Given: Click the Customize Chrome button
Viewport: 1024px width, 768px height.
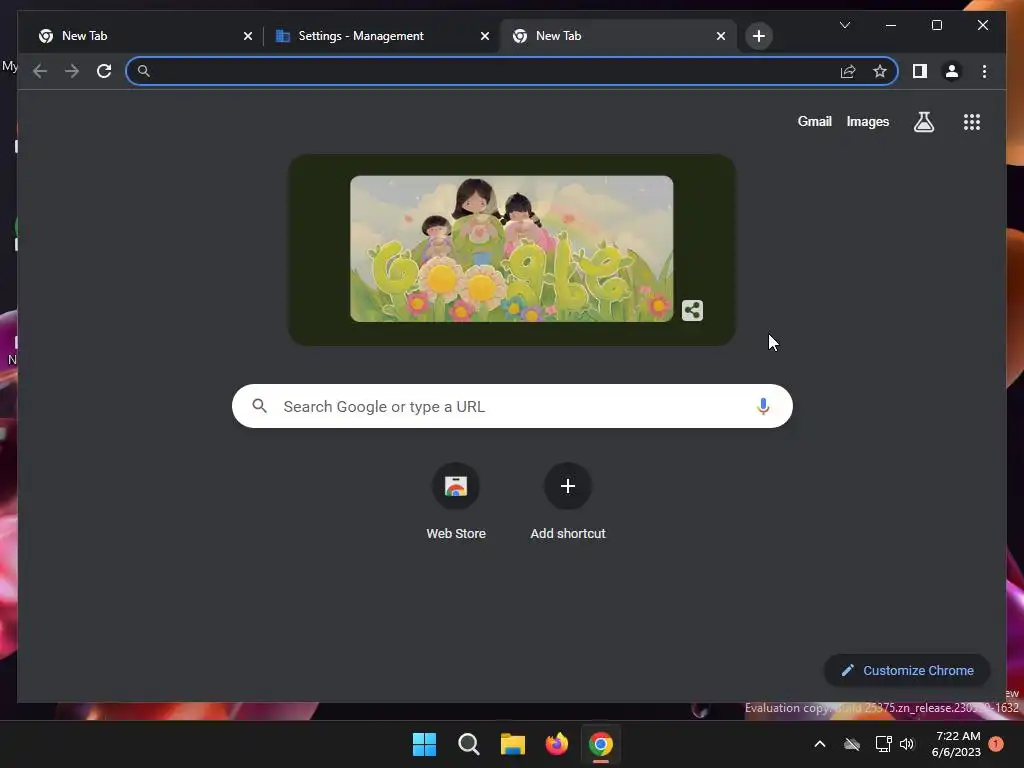Looking at the screenshot, I should coord(907,670).
